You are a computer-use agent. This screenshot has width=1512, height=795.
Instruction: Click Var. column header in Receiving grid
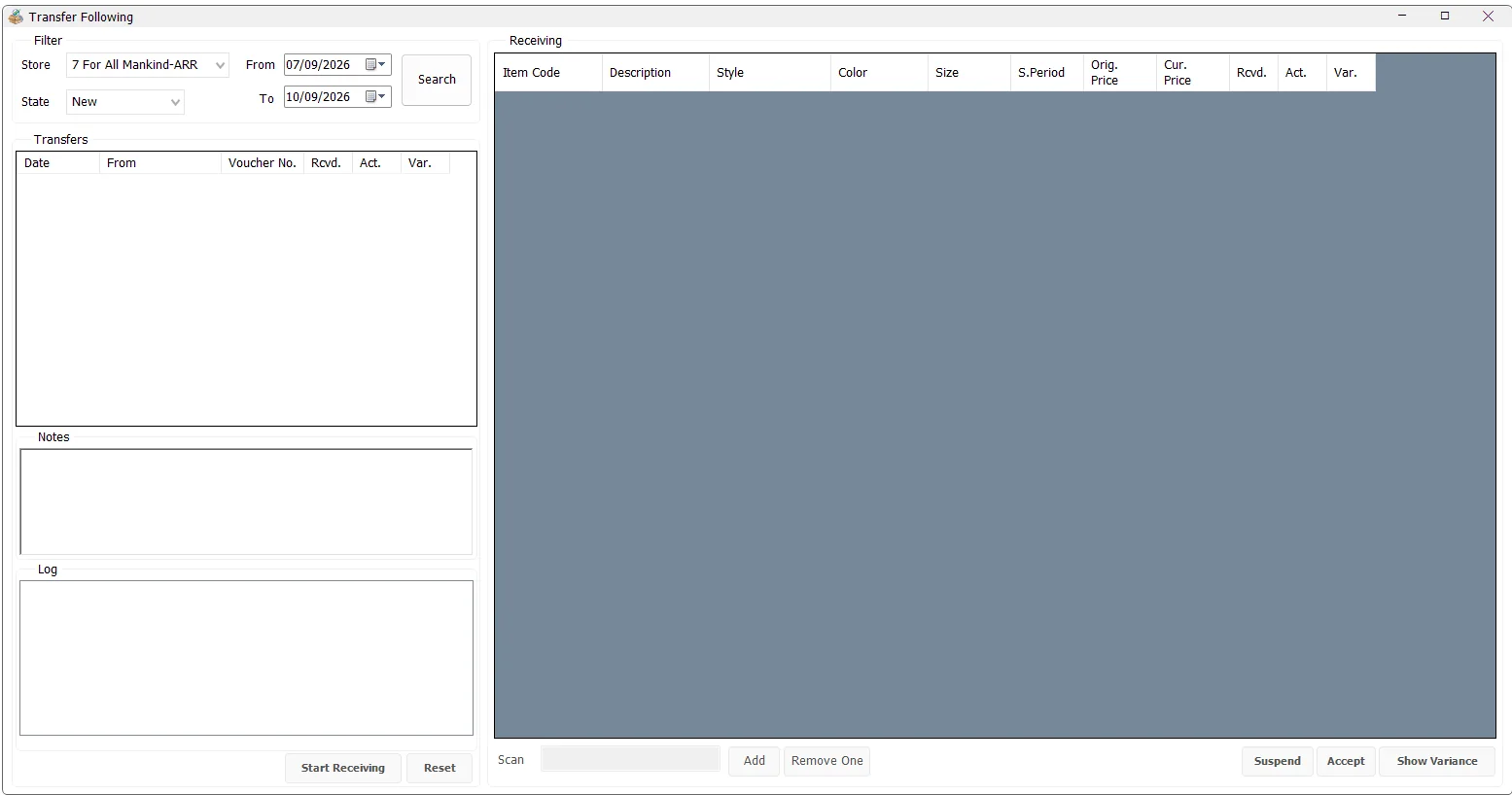tap(1351, 73)
